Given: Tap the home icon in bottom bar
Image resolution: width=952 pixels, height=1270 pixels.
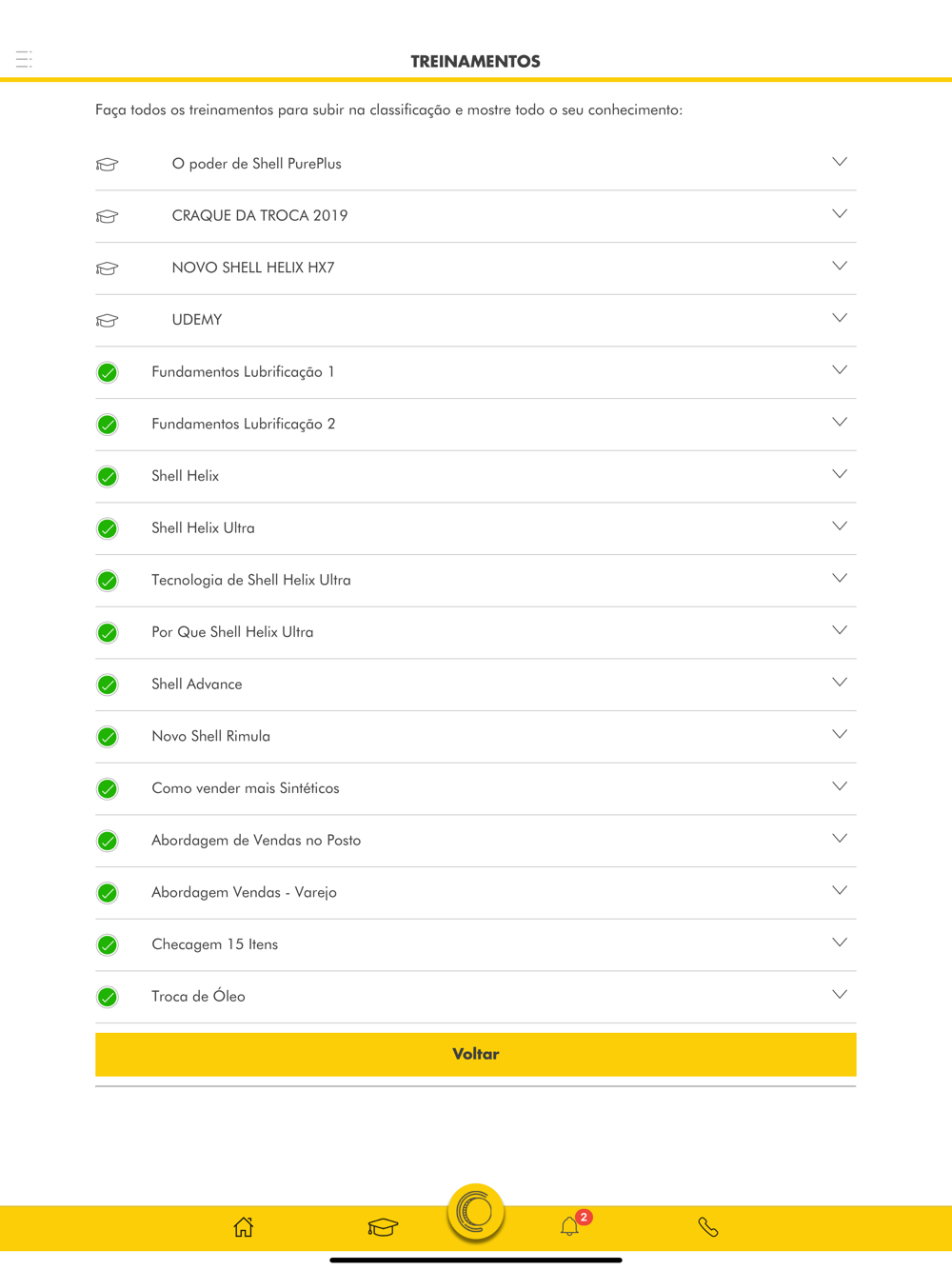Looking at the screenshot, I should [x=244, y=1227].
